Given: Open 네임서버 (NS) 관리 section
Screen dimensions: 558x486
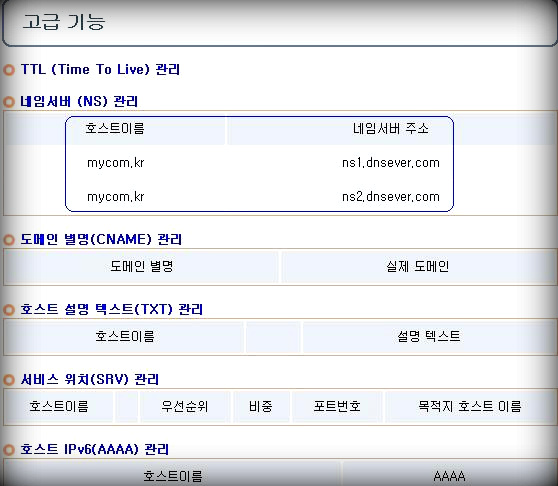Looking at the screenshot, I should click(79, 101).
